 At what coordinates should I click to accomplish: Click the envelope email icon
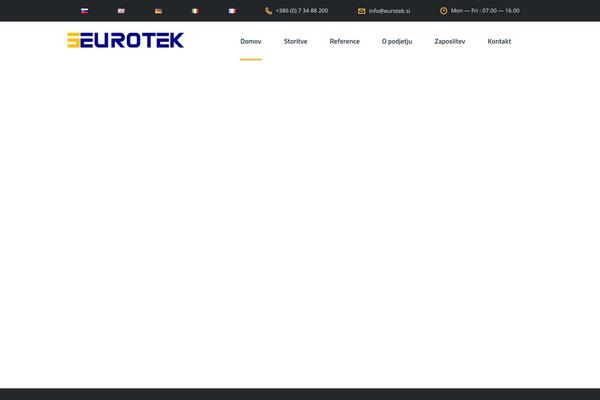[362, 11]
